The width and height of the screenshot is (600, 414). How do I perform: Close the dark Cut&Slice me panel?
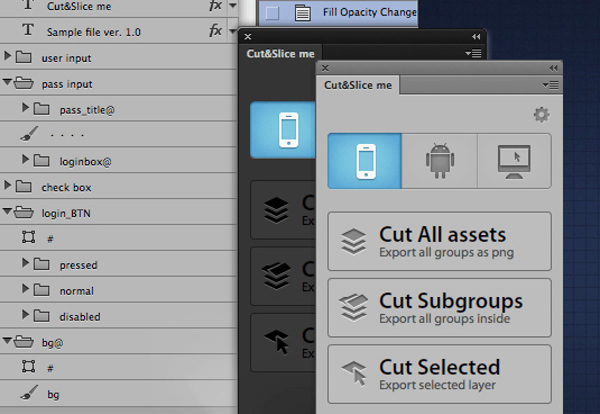coord(248,37)
